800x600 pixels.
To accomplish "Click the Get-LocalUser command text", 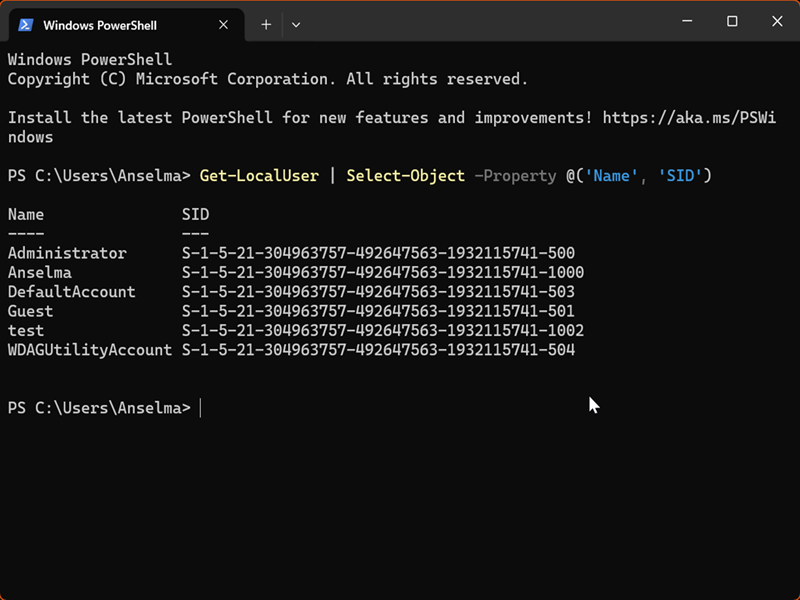I will pyautogui.click(x=259, y=176).
